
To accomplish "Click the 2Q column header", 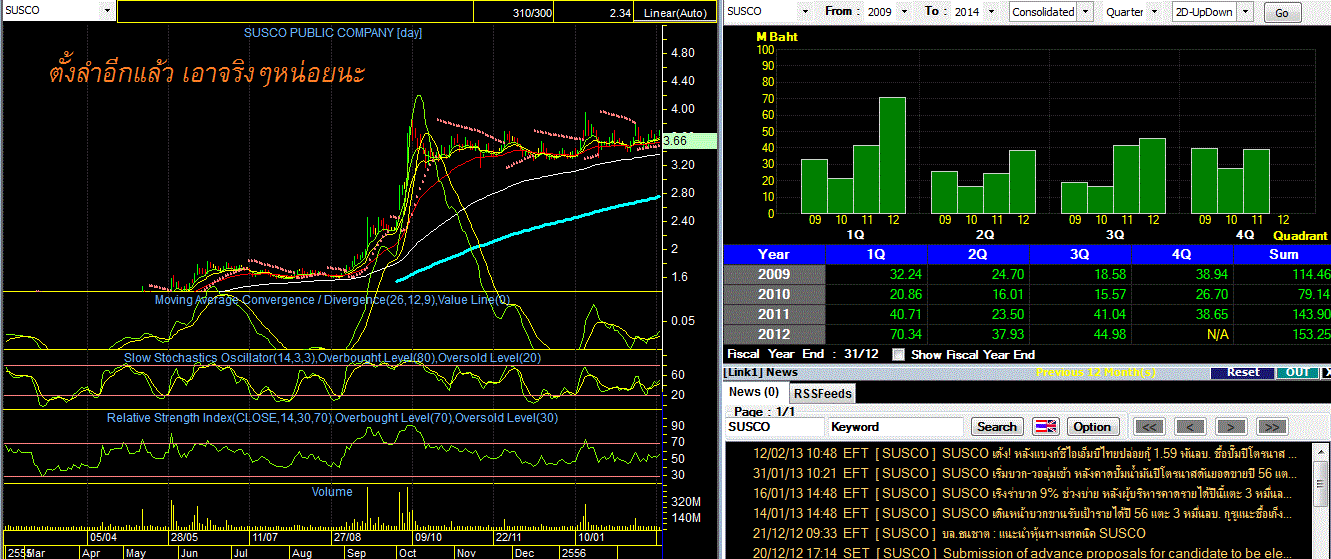I will coord(979,254).
